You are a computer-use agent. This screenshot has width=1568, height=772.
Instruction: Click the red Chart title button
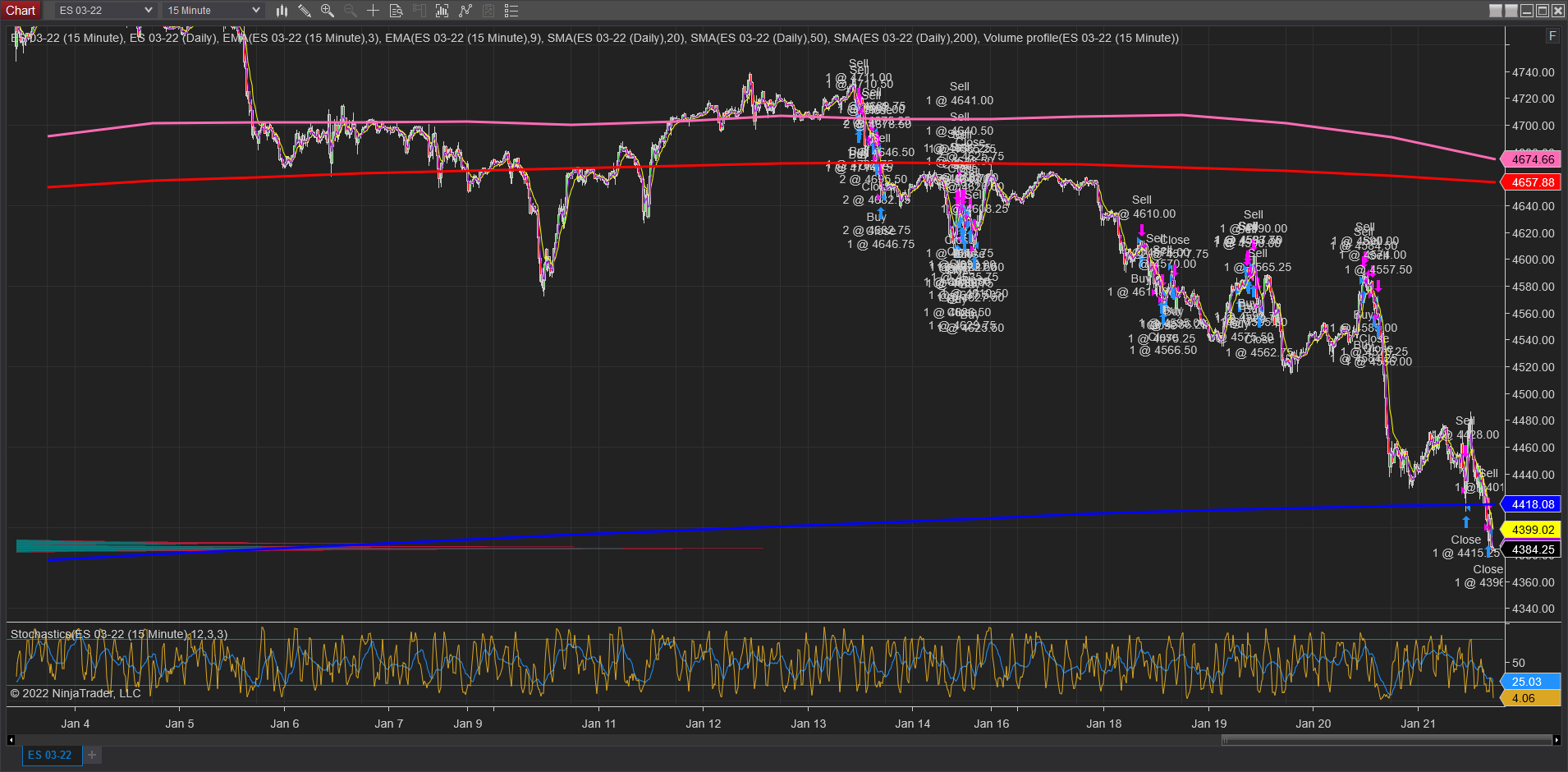[x=21, y=11]
